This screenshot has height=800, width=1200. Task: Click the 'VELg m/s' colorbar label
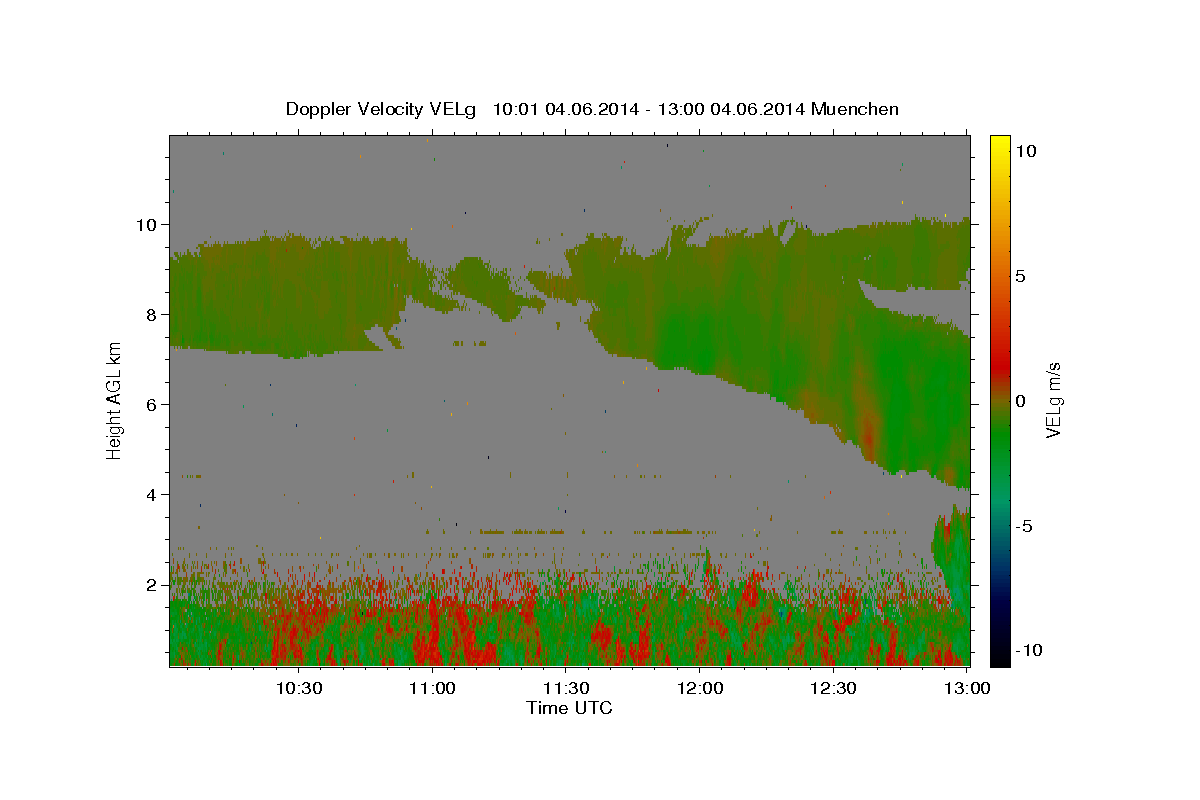pyautogui.click(x=1053, y=400)
